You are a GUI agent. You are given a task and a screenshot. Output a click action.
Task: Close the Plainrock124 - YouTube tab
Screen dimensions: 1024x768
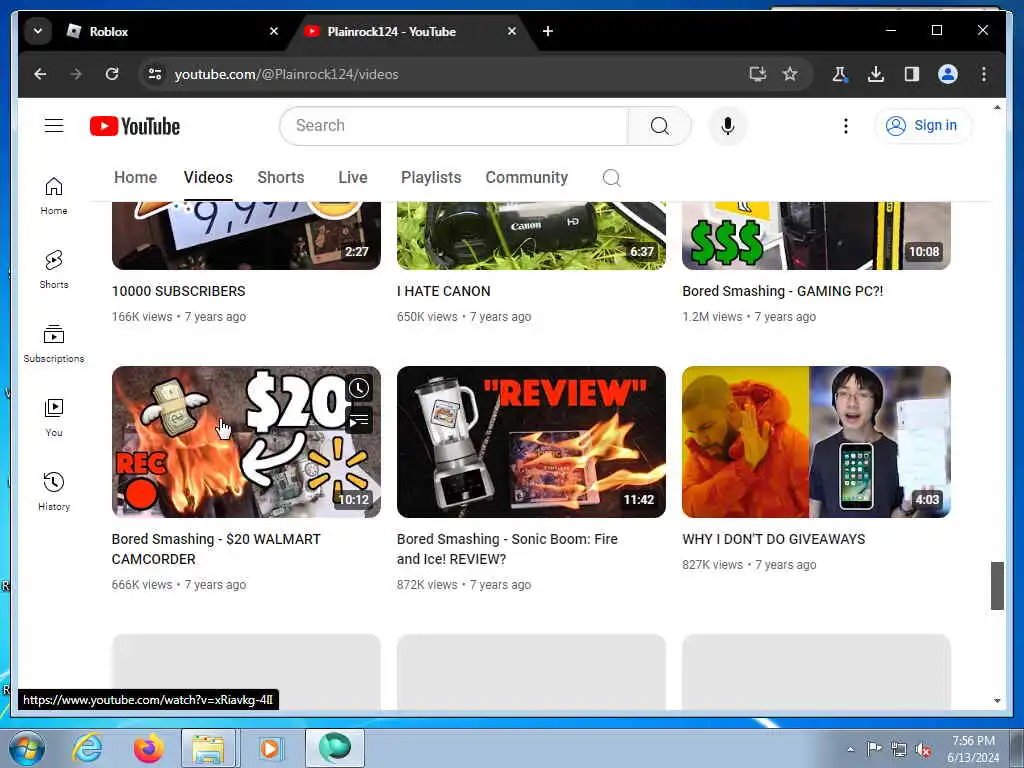click(x=512, y=31)
